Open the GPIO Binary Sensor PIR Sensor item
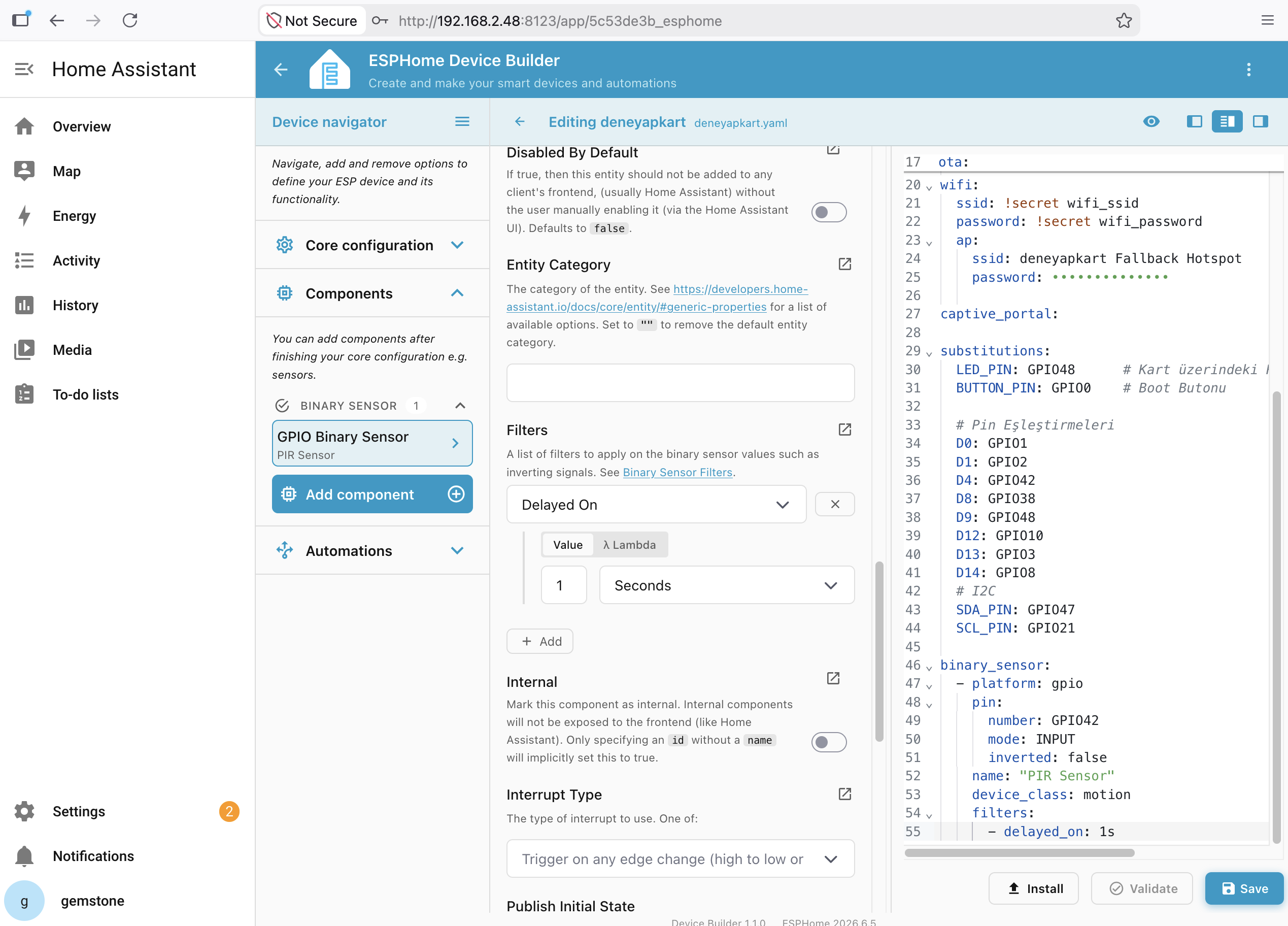Viewport: 1288px width, 926px height. pyautogui.click(x=372, y=444)
